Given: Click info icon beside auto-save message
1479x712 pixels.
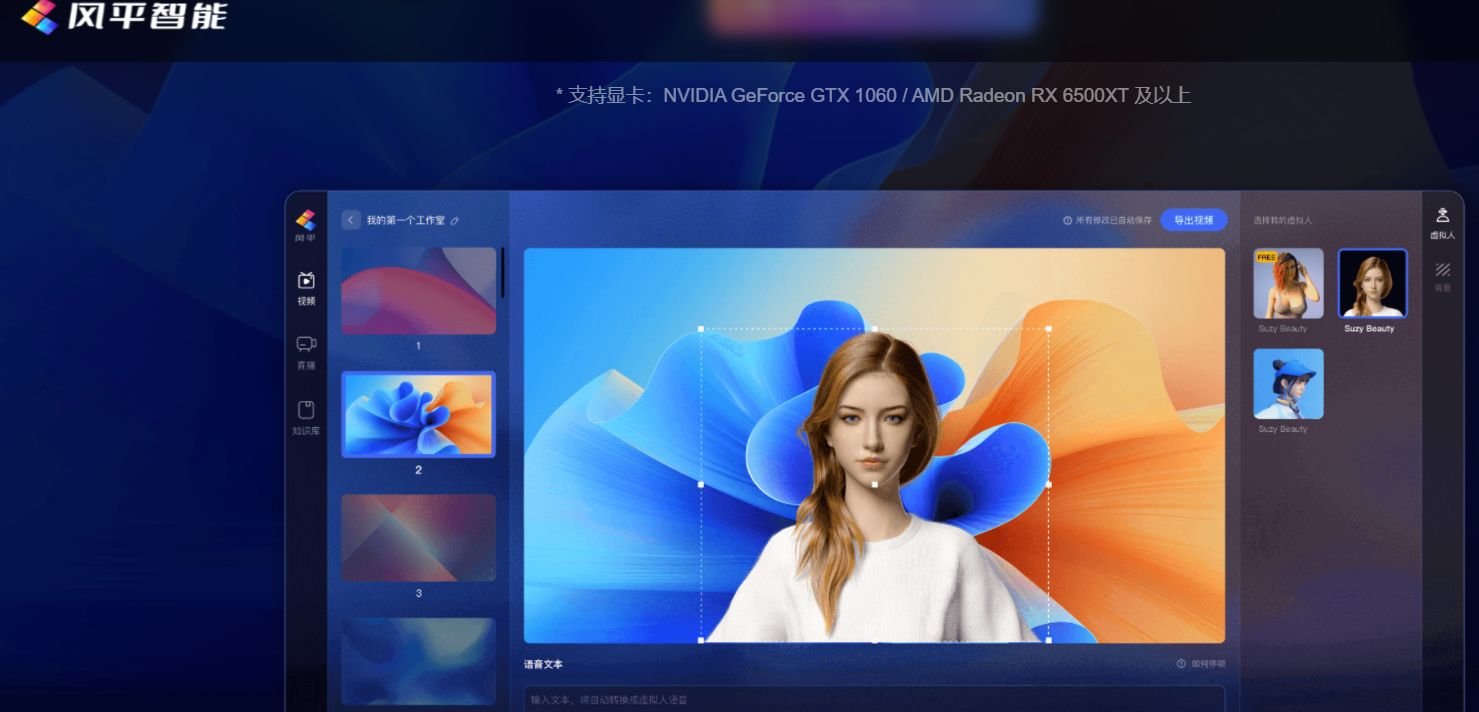Looking at the screenshot, I should [1067, 221].
